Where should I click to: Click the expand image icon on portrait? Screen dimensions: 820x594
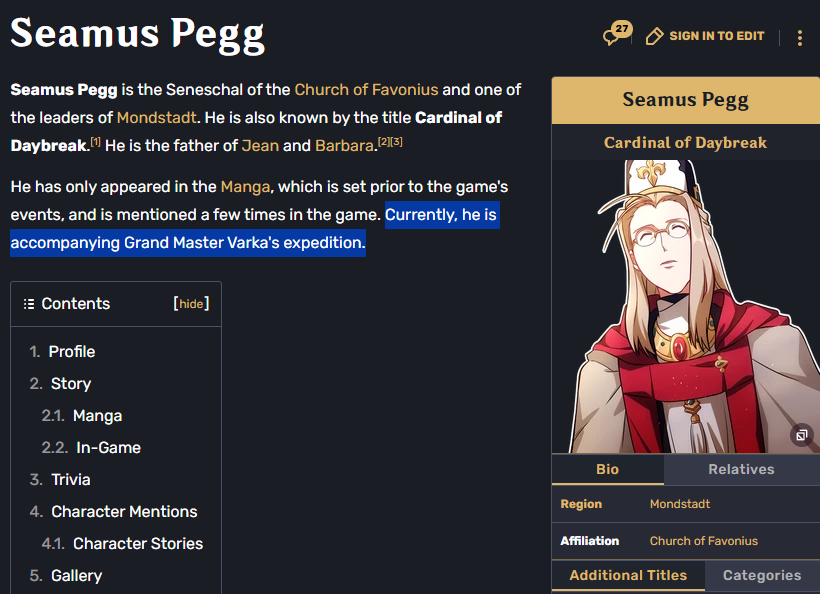pos(802,435)
